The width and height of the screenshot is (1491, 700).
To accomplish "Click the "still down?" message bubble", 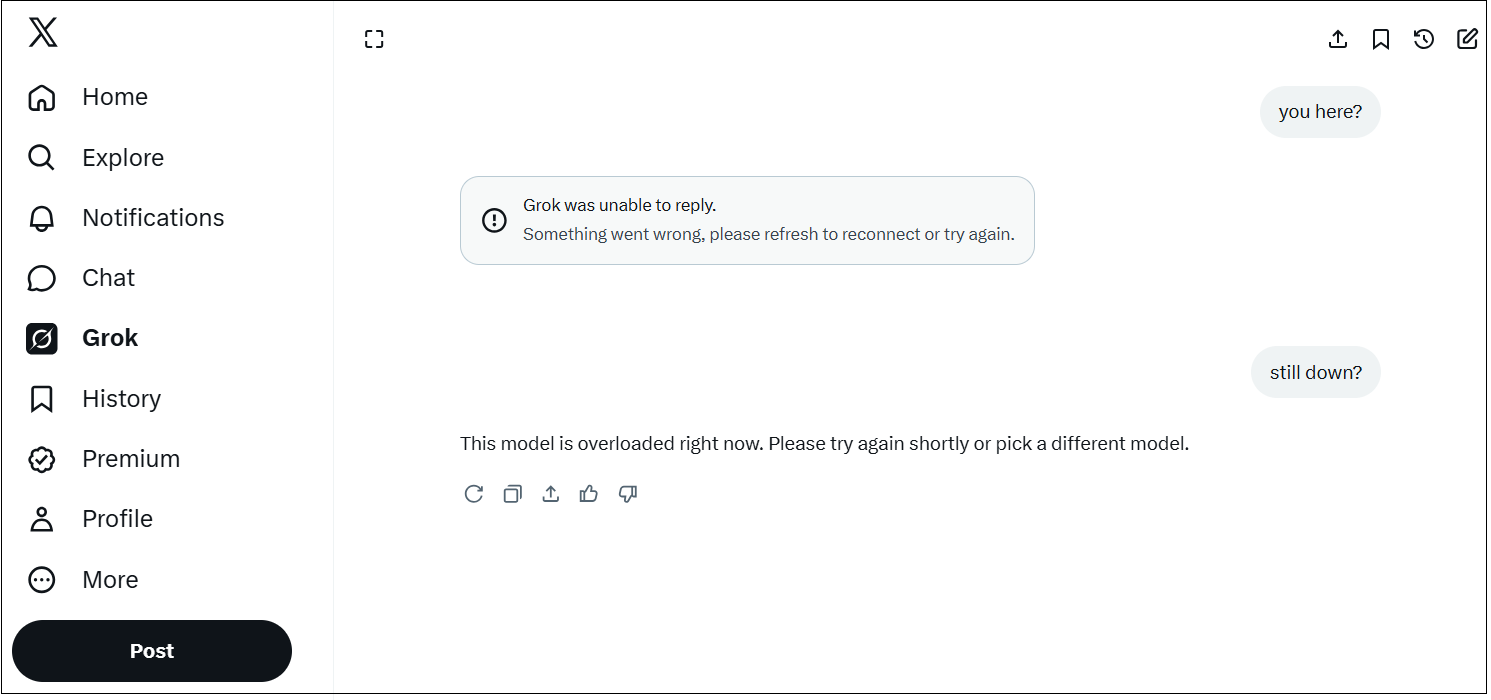I will 1316,373.
